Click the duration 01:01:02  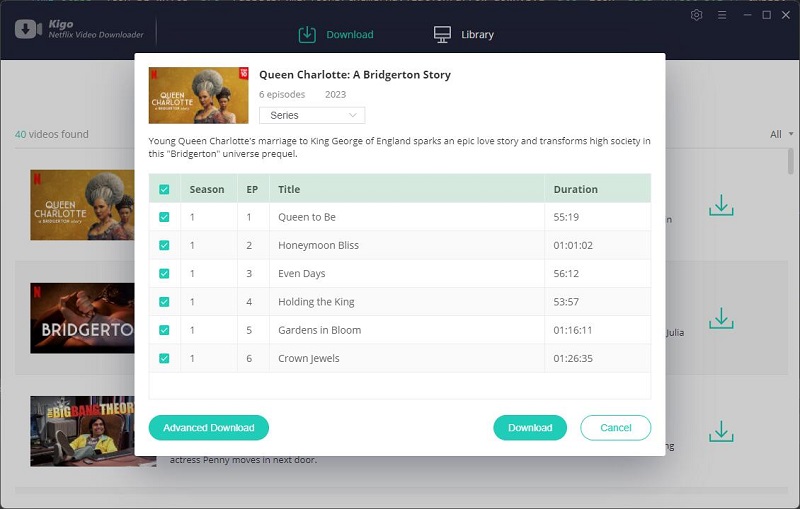click(x=573, y=245)
